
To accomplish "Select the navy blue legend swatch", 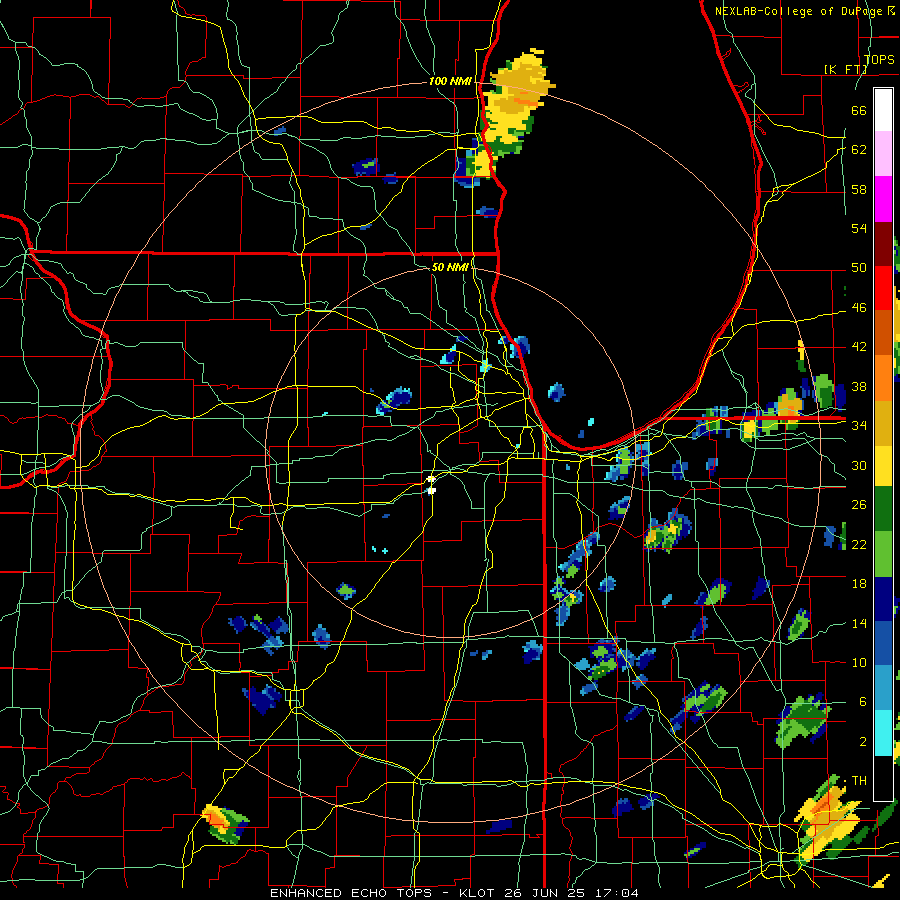I will [883, 599].
